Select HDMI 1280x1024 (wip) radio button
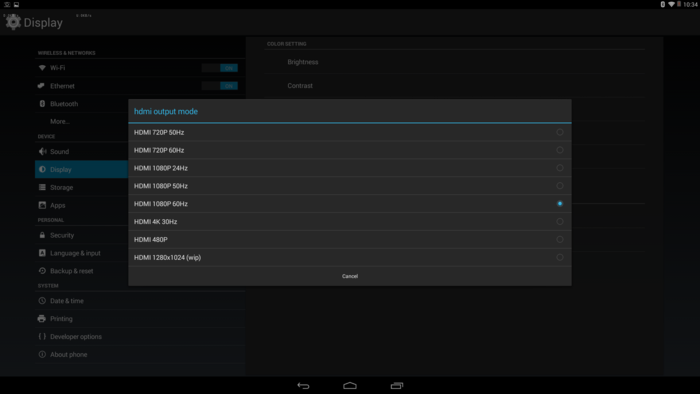The height and width of the screenshot is (394, 700). coord(559,257)
